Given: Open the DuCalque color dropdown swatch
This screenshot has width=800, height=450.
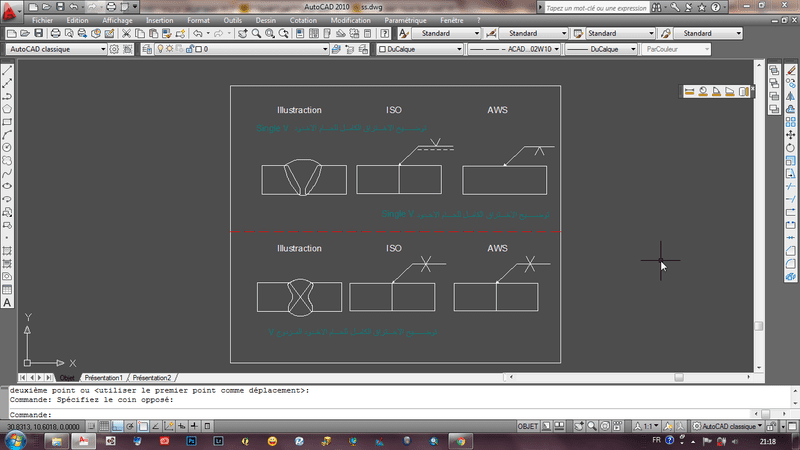Looking at the screenshot, I should pyautogui.click(x=419, y=48).
